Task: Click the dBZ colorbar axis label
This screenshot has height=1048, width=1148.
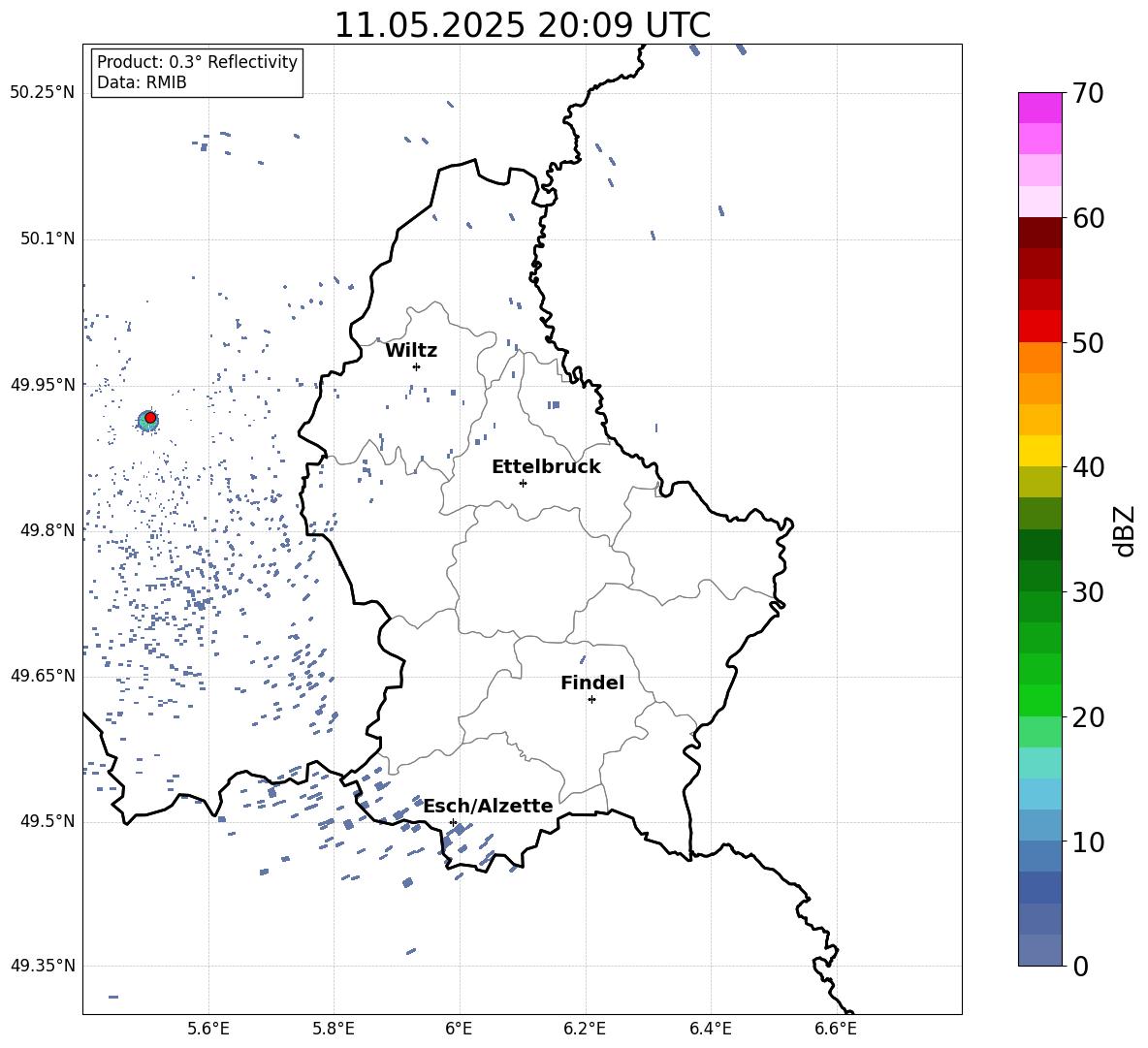Action: [x=1126, y=530]
